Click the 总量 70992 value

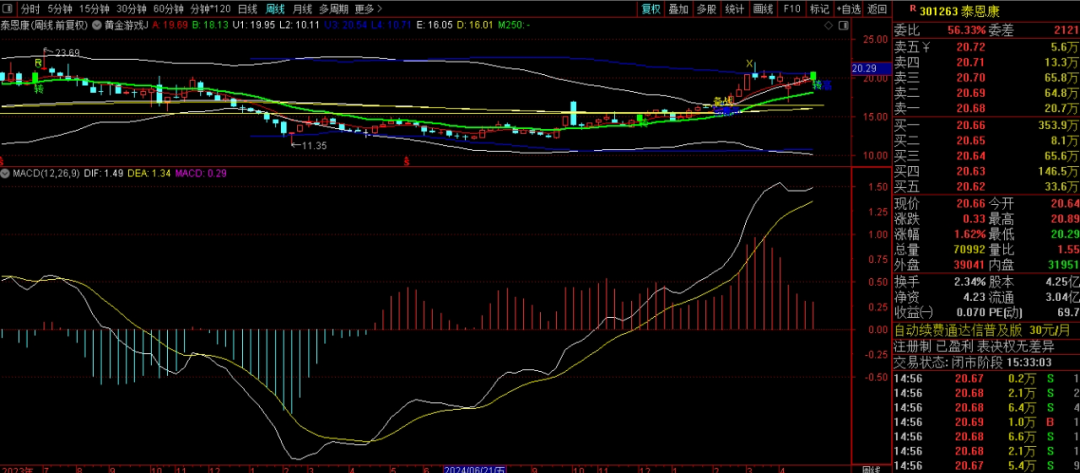(970, 249)
